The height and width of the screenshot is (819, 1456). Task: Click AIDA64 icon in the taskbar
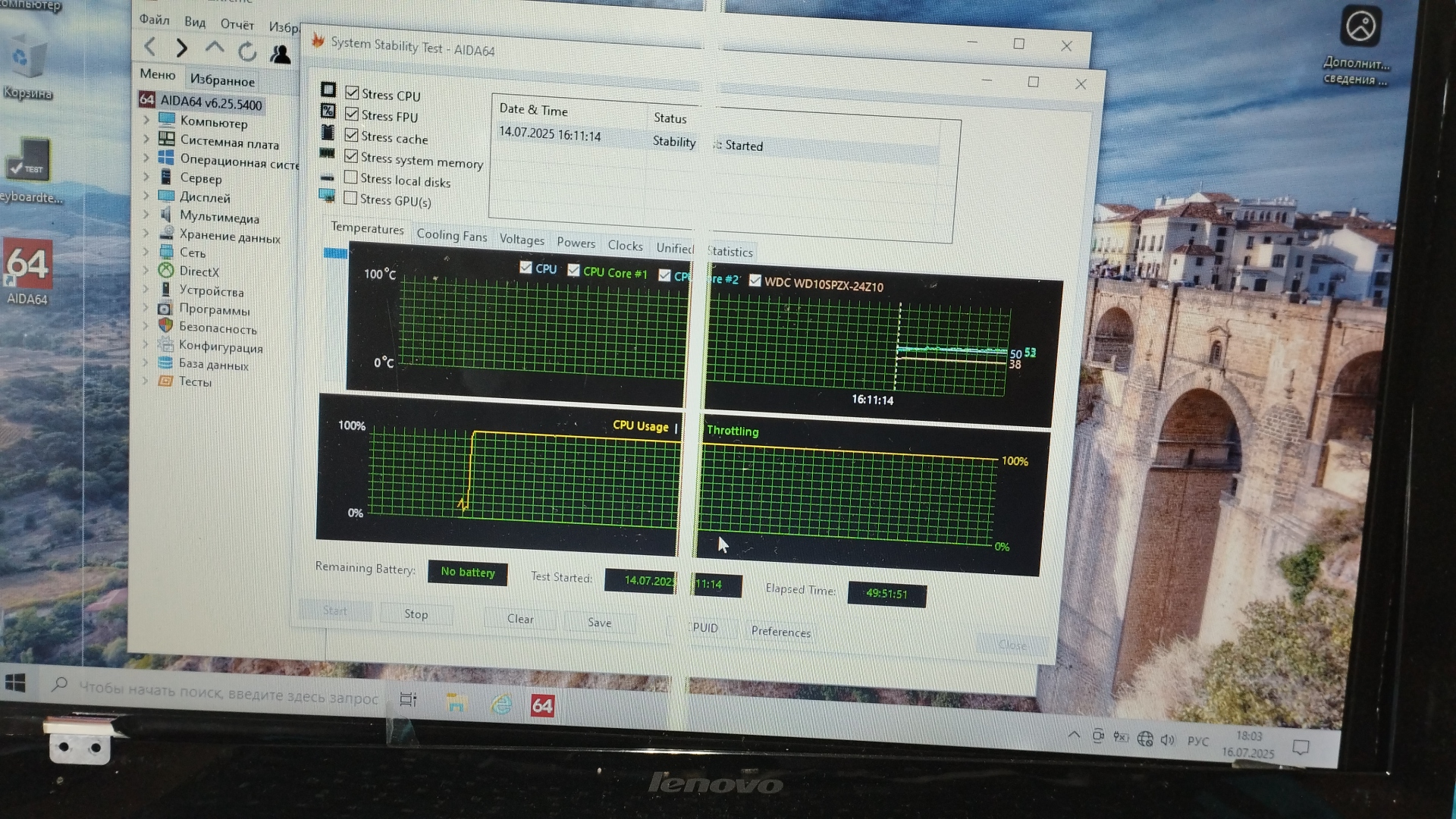coord(542,706)
